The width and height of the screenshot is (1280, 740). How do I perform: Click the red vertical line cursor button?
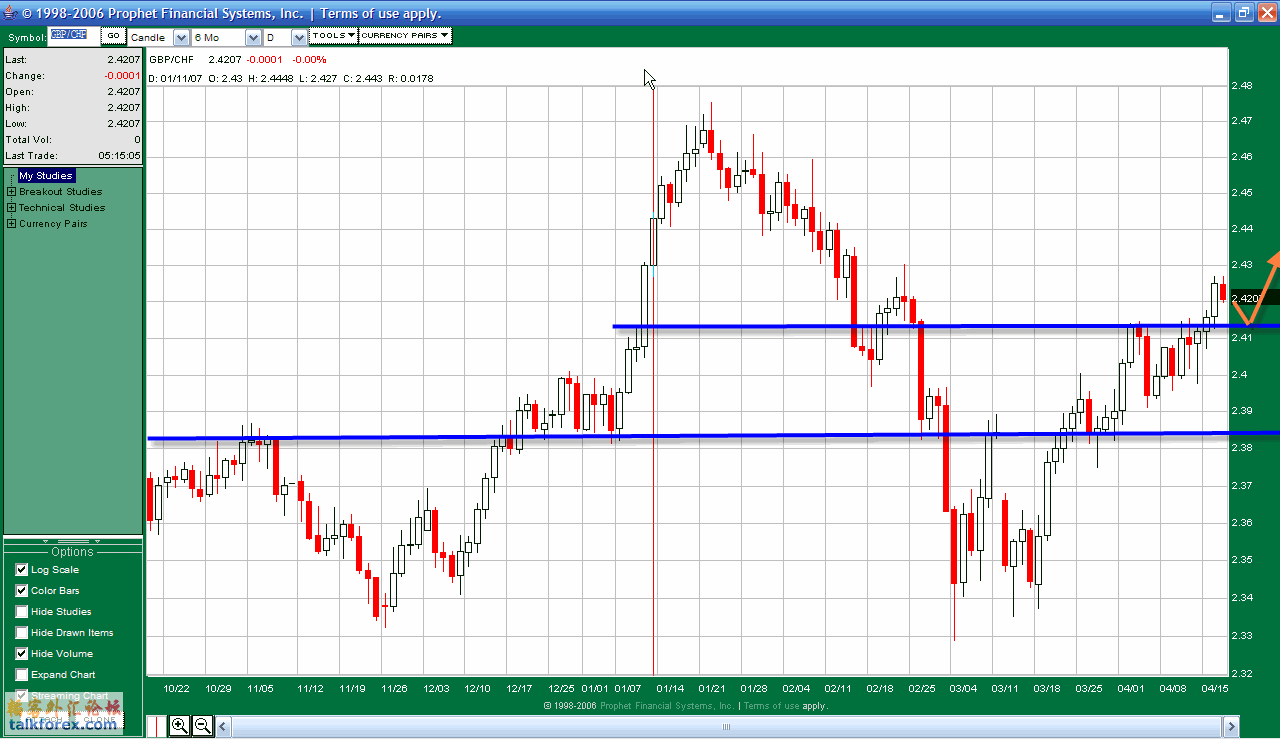[155, 726]
